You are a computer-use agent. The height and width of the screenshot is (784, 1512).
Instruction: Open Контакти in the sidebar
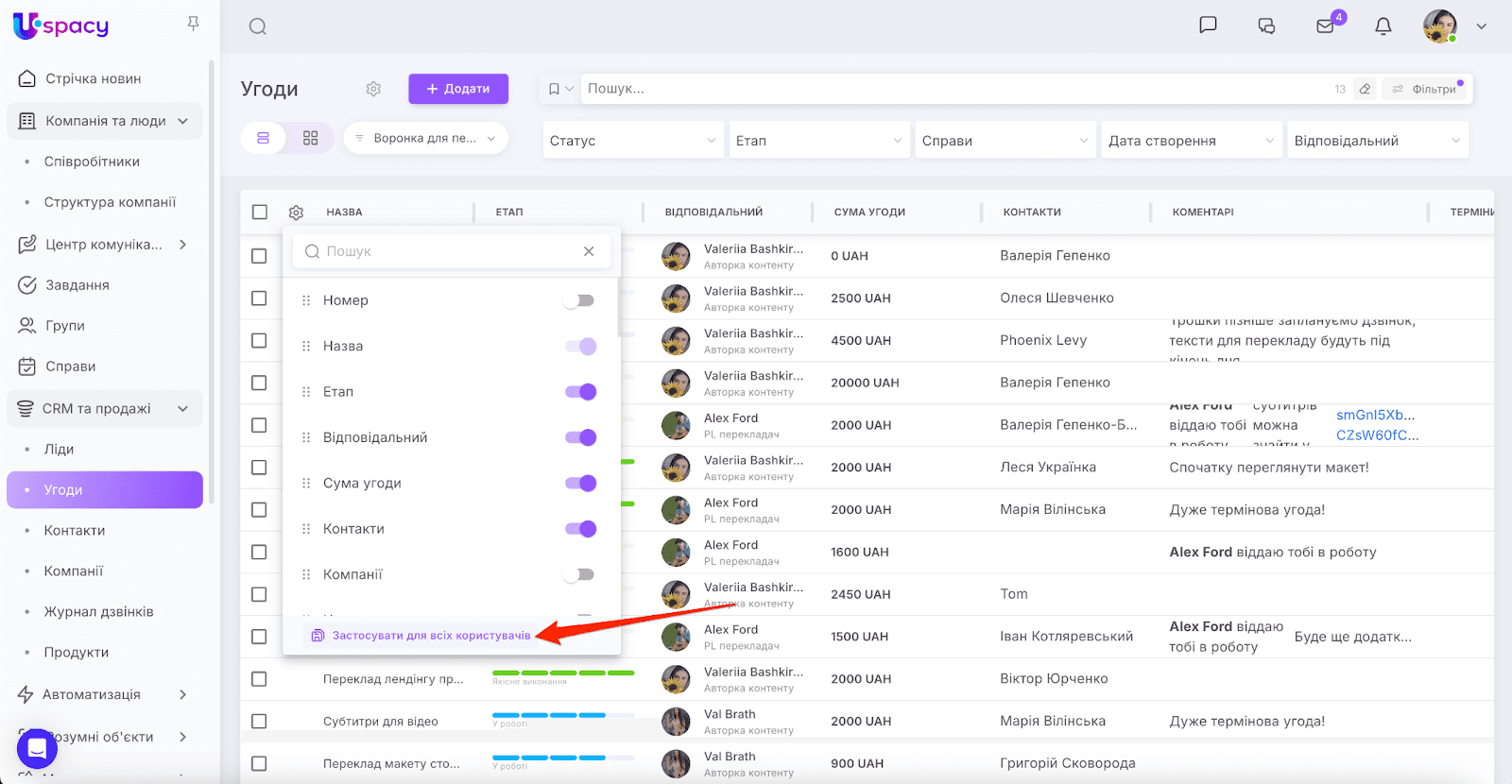pyautogui.click(x=75, y=531)
